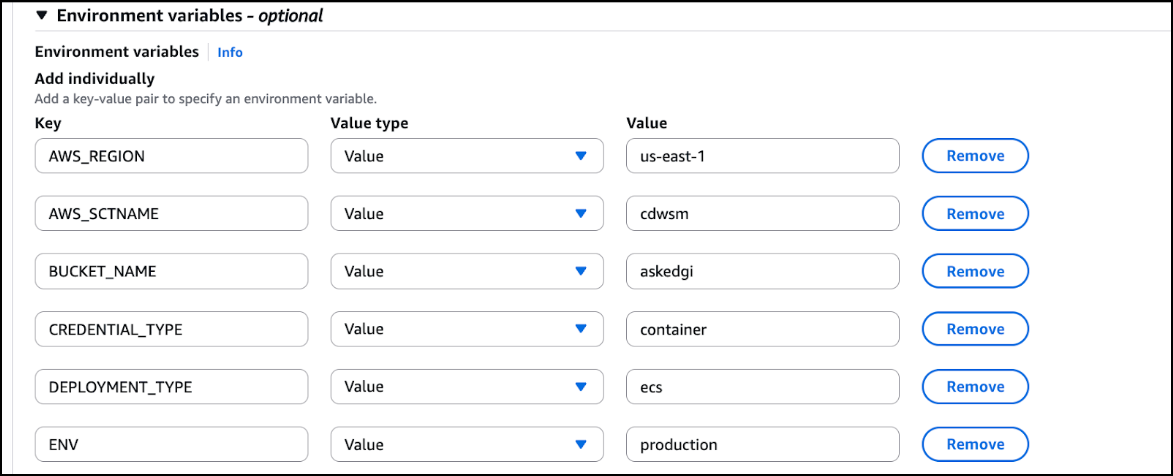1173x476 pixels.
Task: Open Value type dropdown for BUCKET_NAME
Action: click(467, 271)
